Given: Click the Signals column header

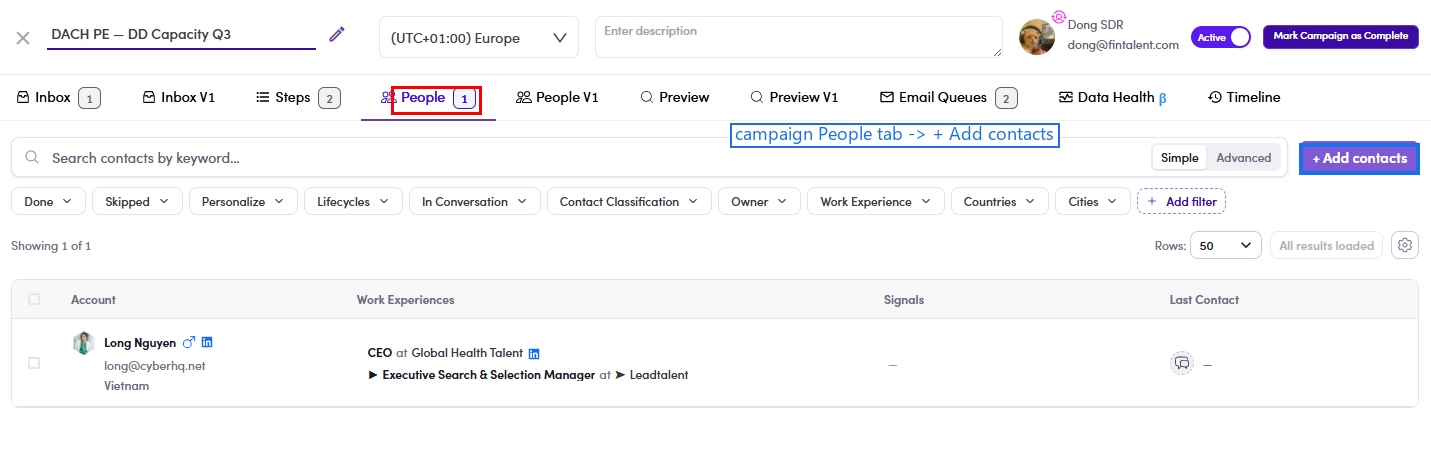Looking at the screenshot, I should click(x=904, y=300).
